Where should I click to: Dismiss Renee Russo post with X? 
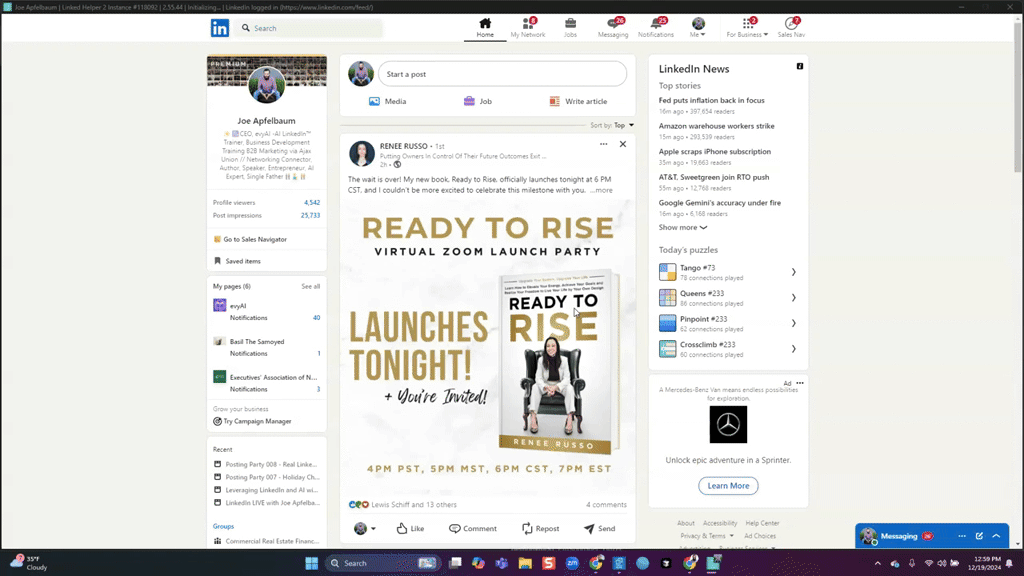[x=623, y=144]
